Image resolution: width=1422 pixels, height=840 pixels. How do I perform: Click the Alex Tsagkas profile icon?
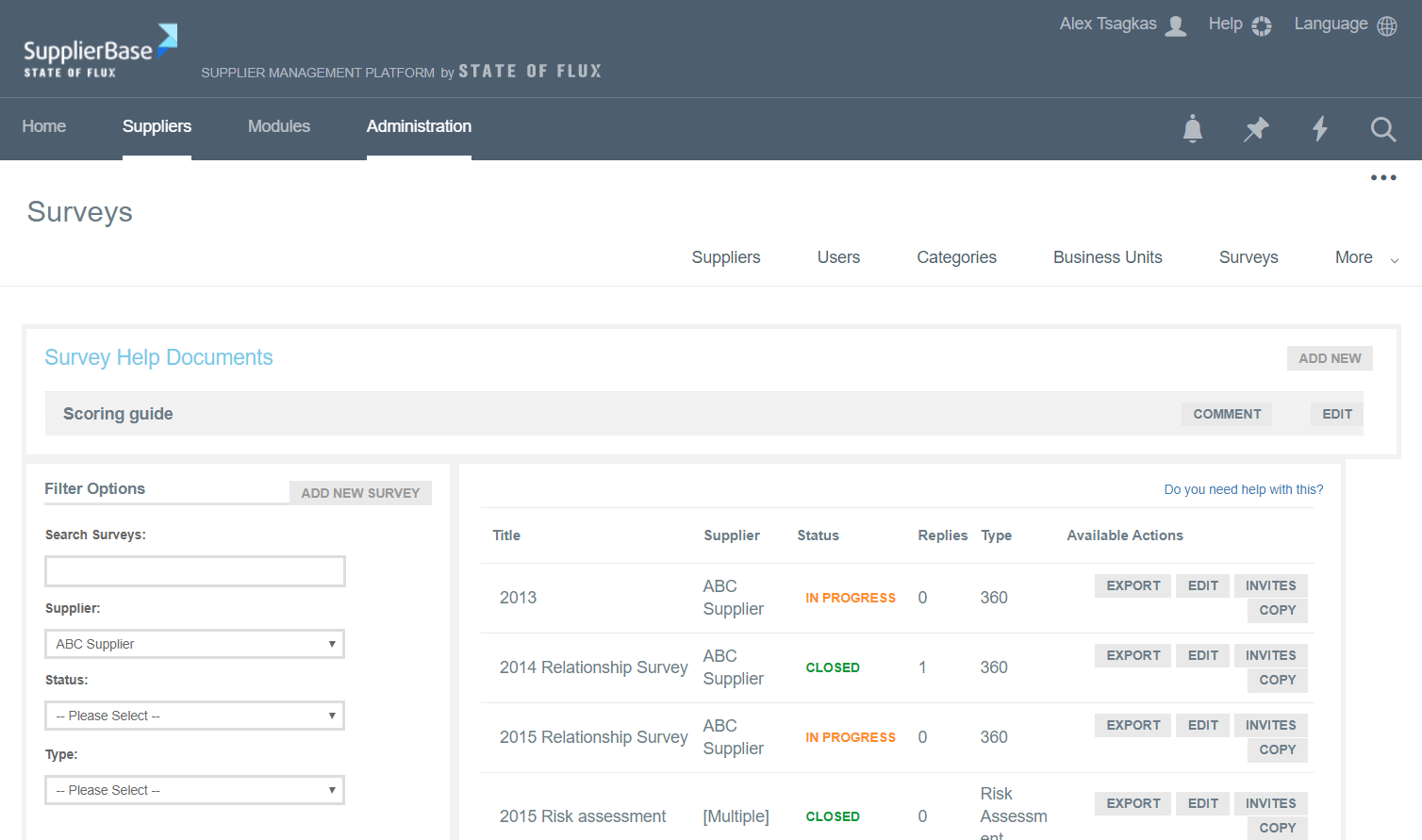(1175, 25)
